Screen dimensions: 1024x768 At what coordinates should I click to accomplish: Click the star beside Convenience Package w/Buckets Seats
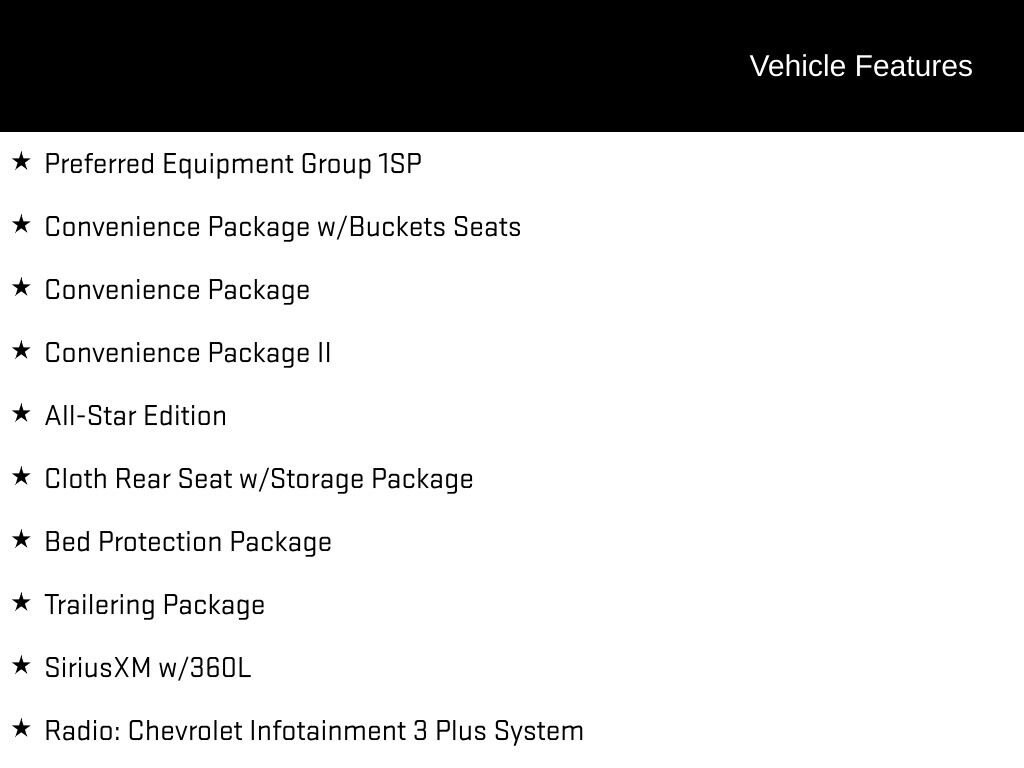point(21,224)
